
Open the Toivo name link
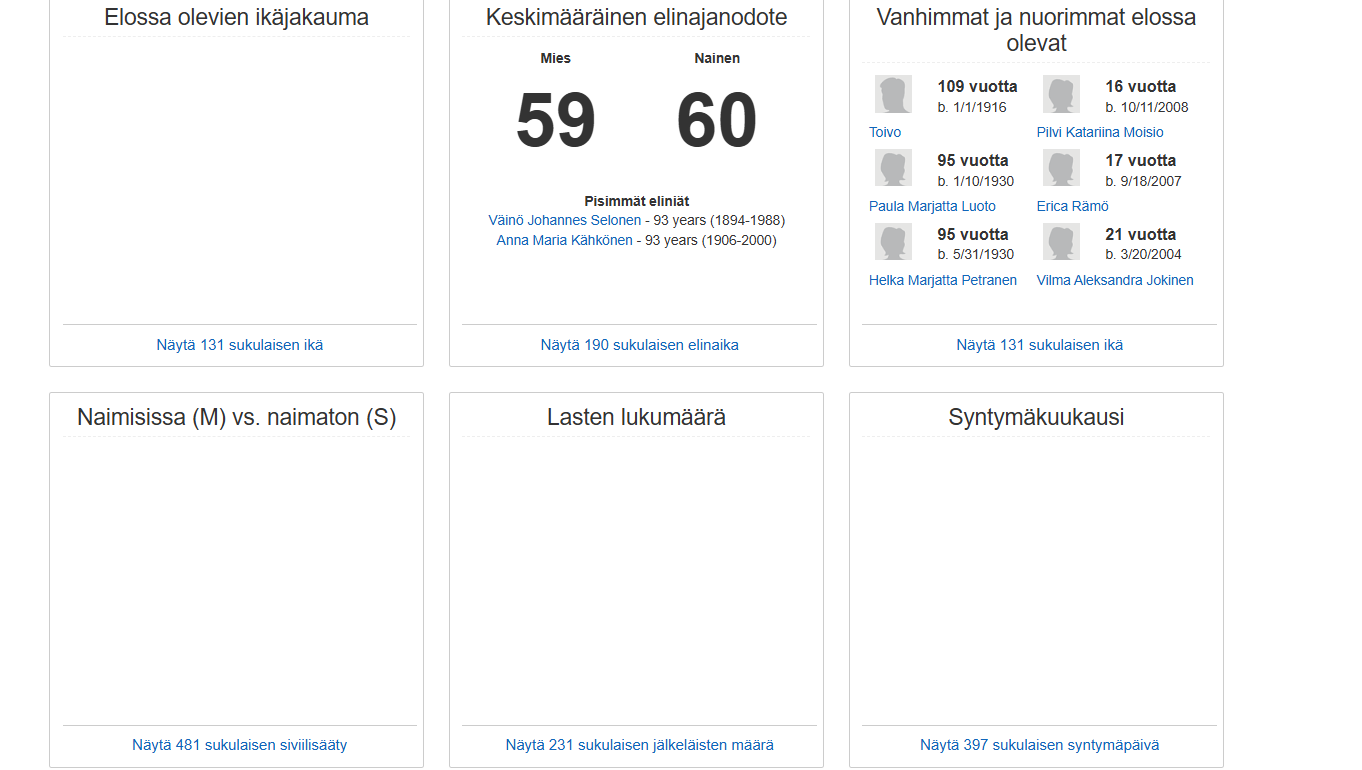885,132
